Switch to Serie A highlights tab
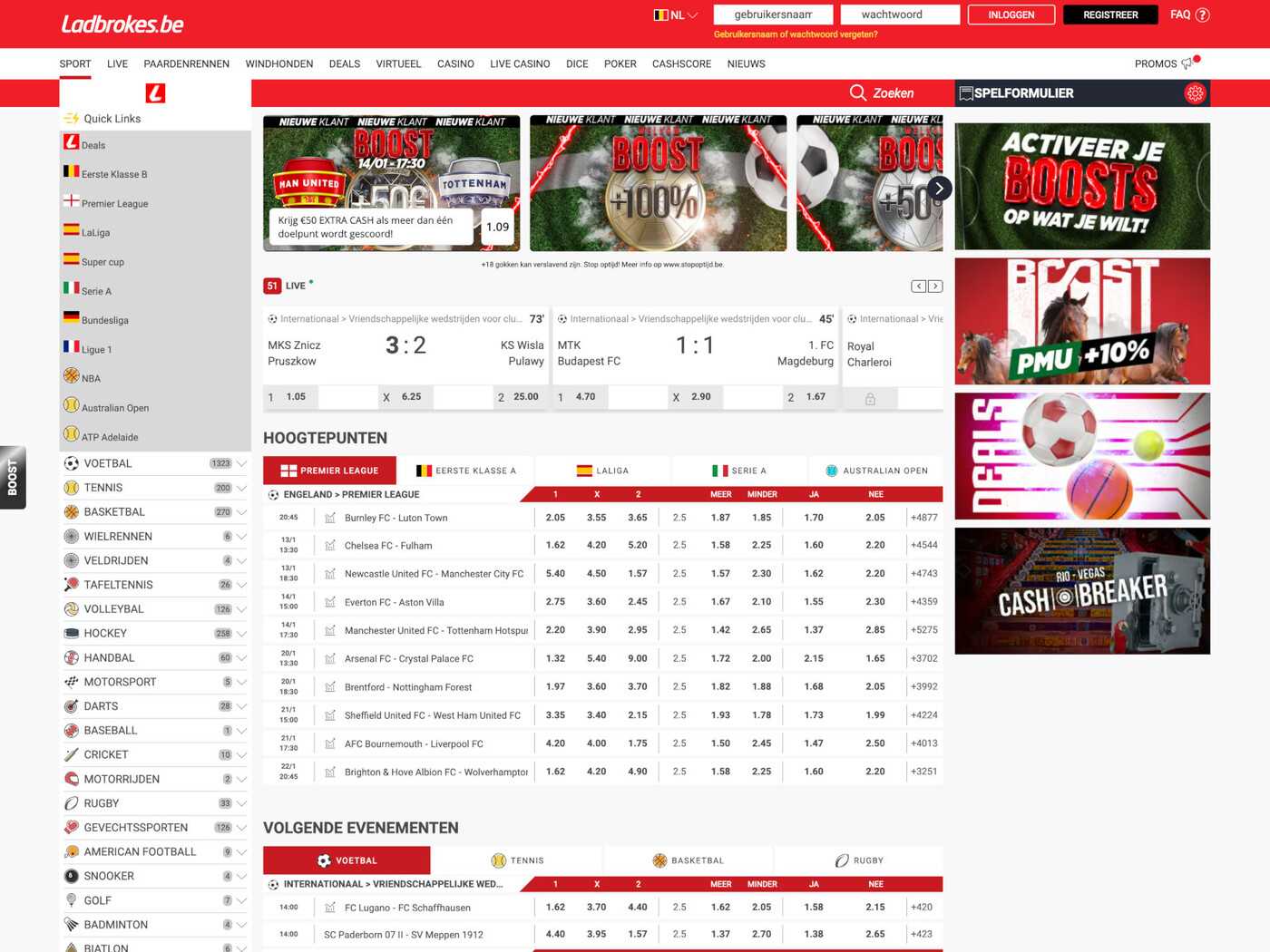The height and width of the screenshot is (952, 1270). coord(739,471)
